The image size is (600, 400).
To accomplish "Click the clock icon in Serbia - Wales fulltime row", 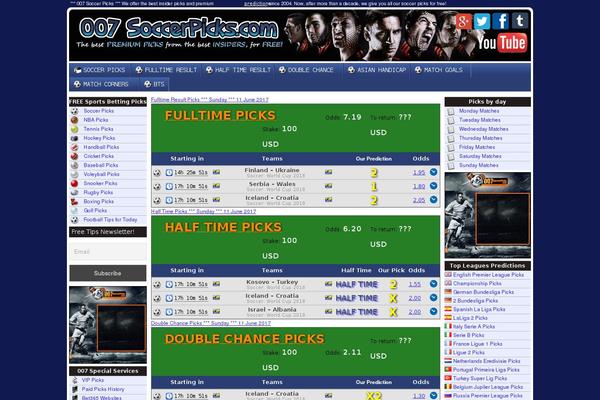I will click(x=169, y=186).
